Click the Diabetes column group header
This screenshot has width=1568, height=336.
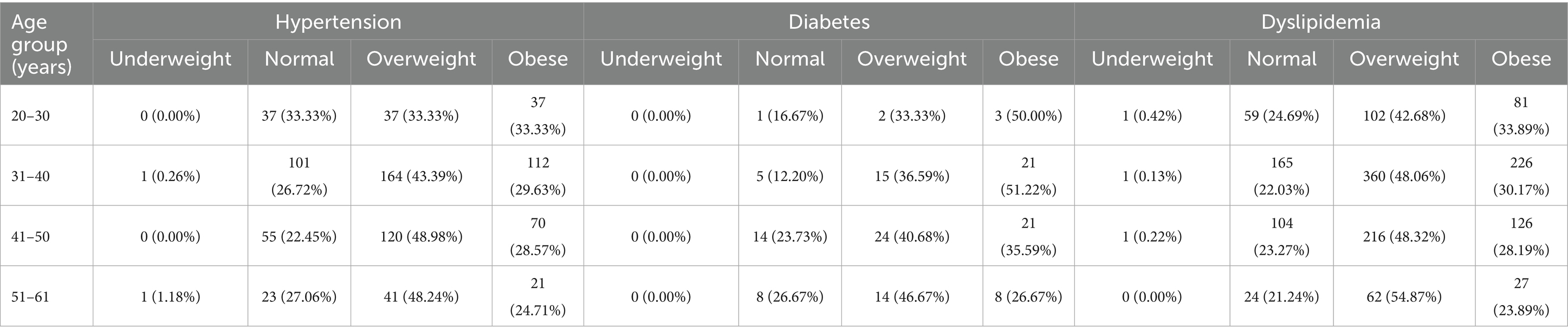coord(828,22)
